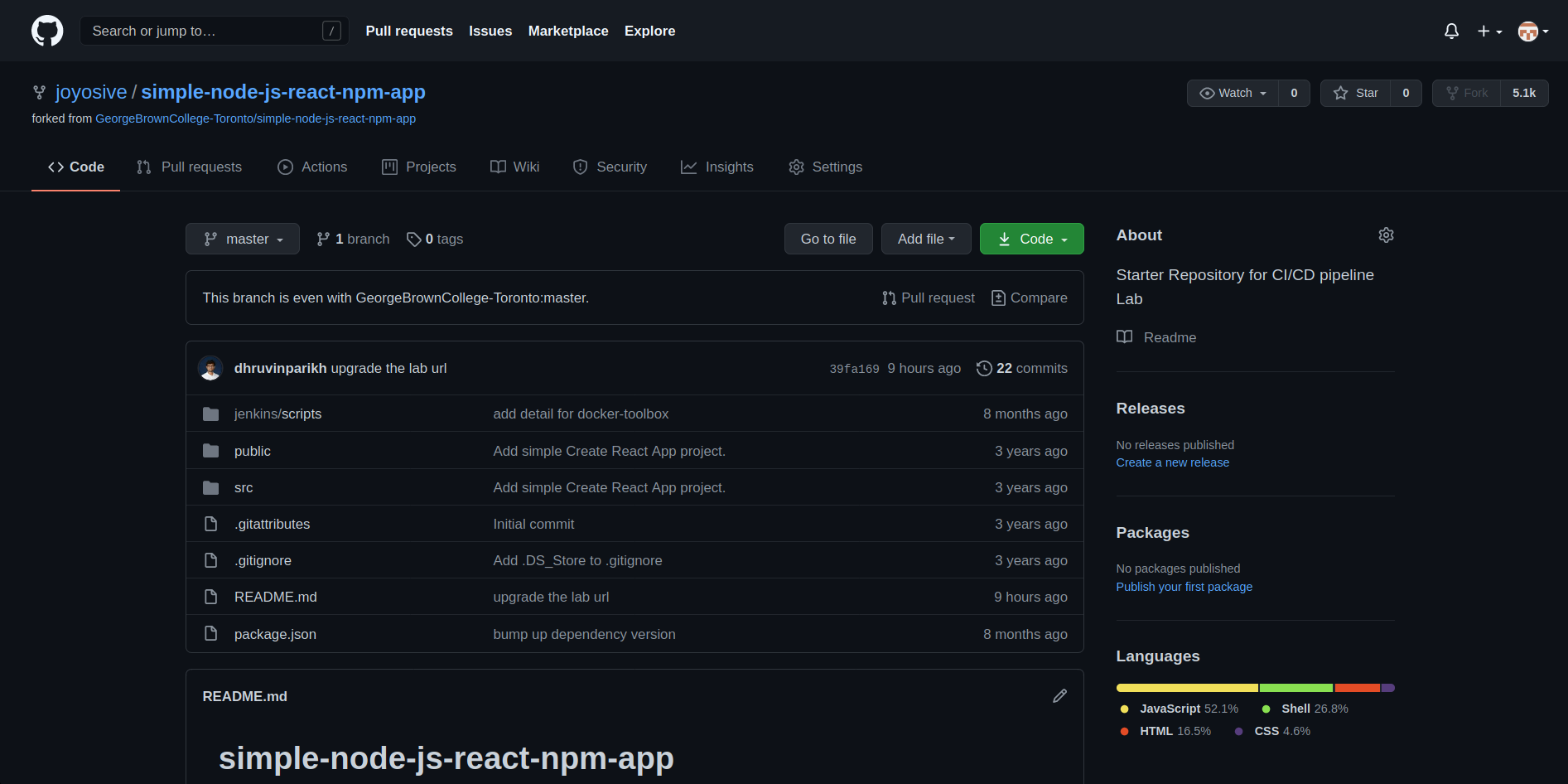Toggle Star on this repository
The width and height of the screenshot is (1568, 784).
click(1355, 93)
